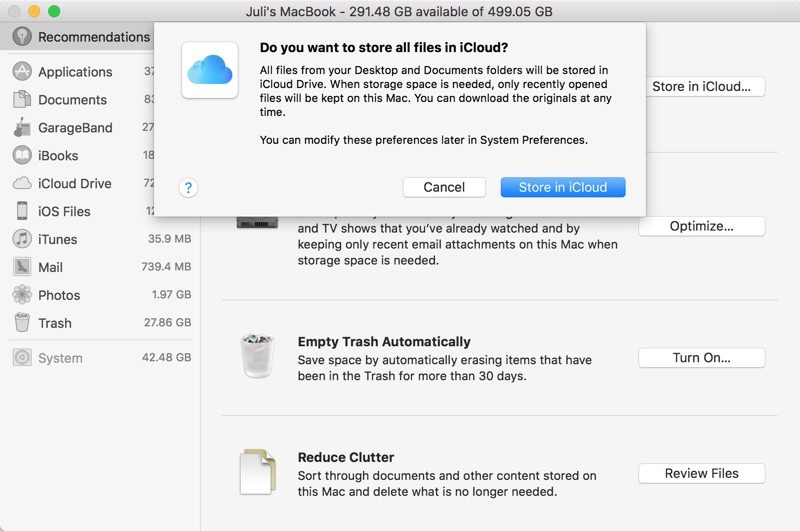
Task: Select iBooks category label
Action: click(58, 156)
